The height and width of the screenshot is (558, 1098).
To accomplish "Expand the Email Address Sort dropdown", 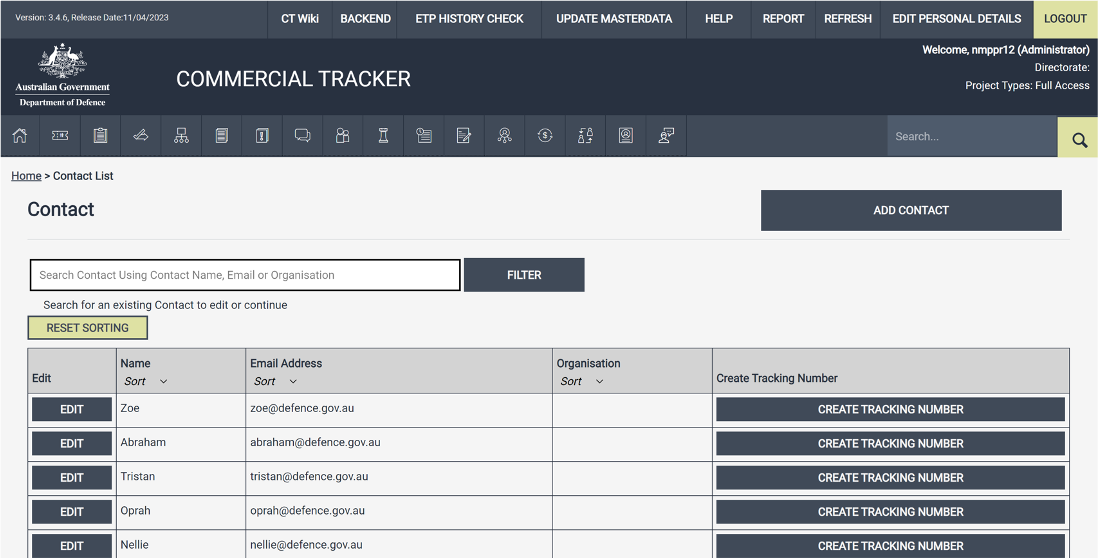I will point(276,381).
